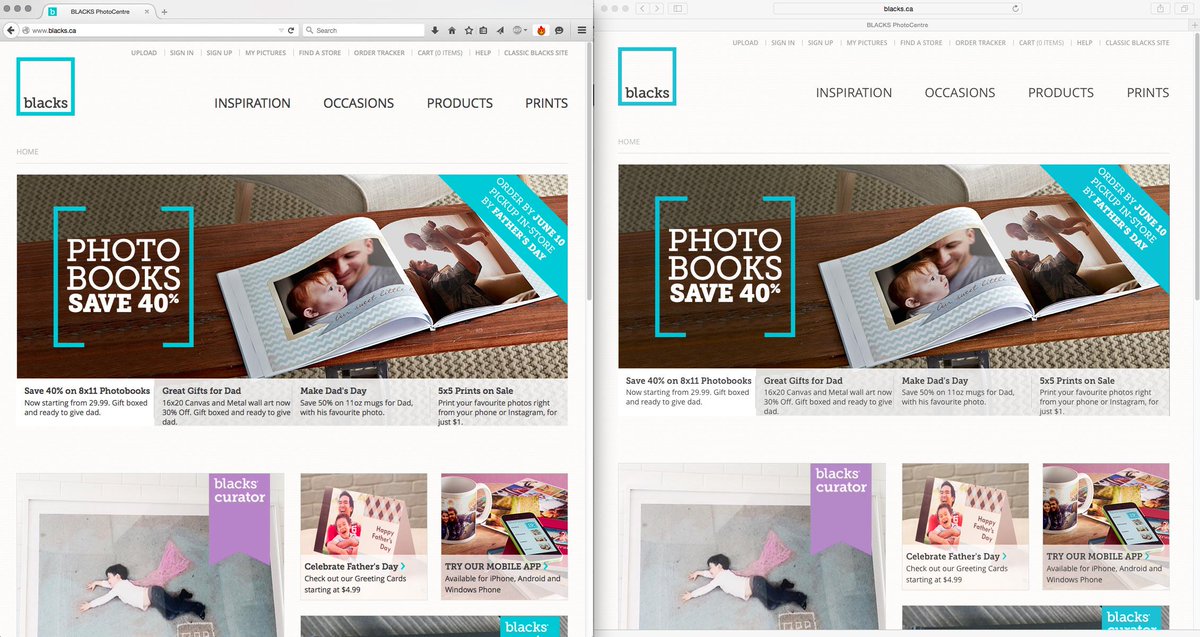Open OCCASIONS menu in Firefox window

(x=358, y=103)
